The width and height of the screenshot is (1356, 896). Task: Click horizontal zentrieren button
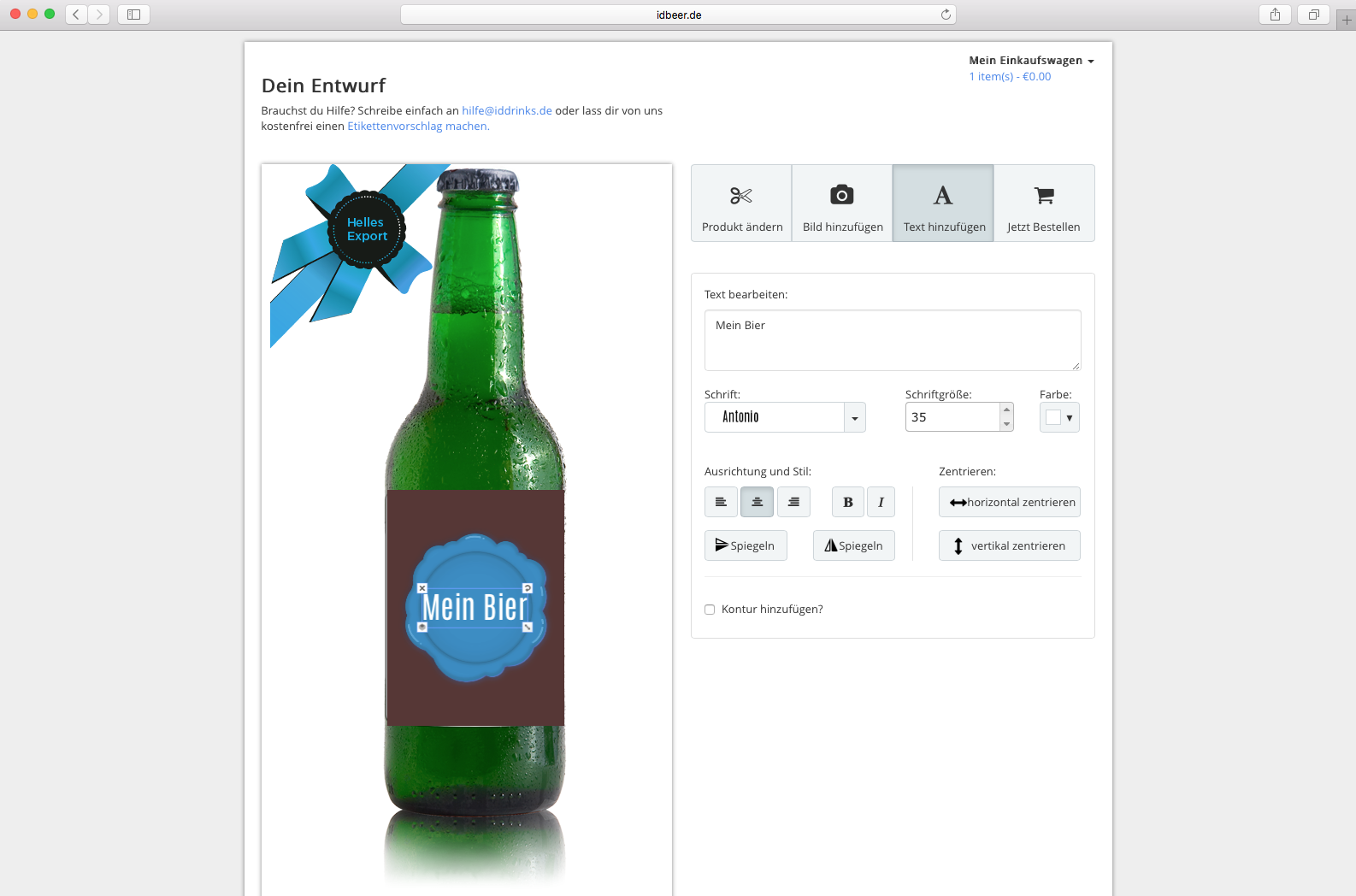pos(1010,502)
